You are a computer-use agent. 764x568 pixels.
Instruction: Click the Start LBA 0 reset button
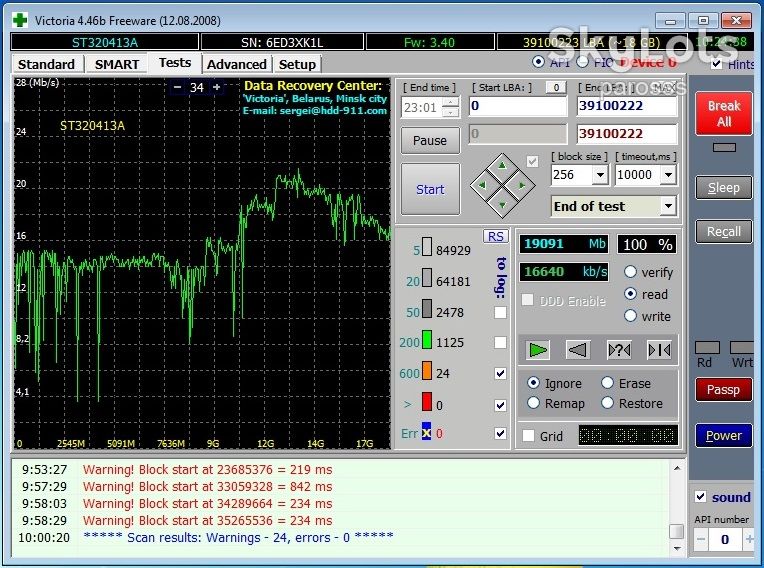556,87
